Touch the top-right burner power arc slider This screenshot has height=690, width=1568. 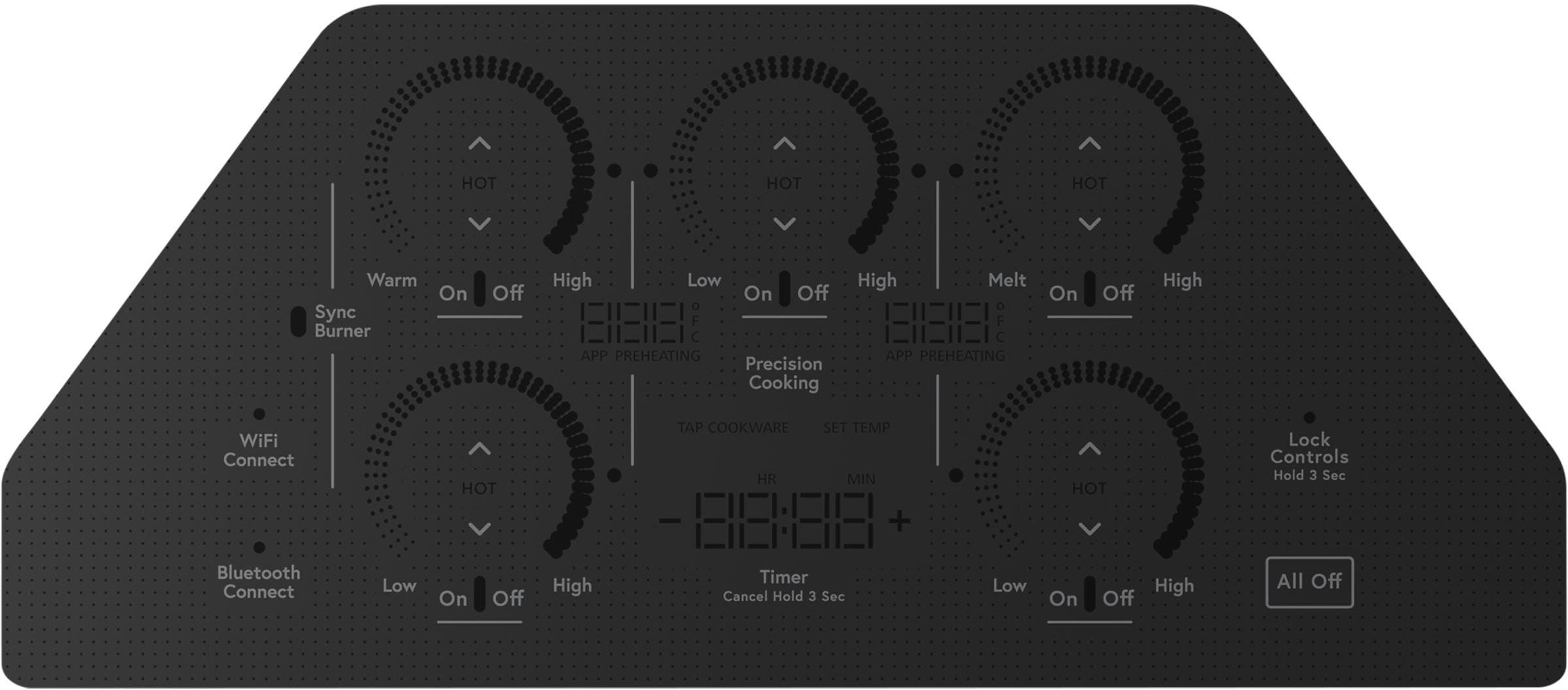pos(1089,154)
